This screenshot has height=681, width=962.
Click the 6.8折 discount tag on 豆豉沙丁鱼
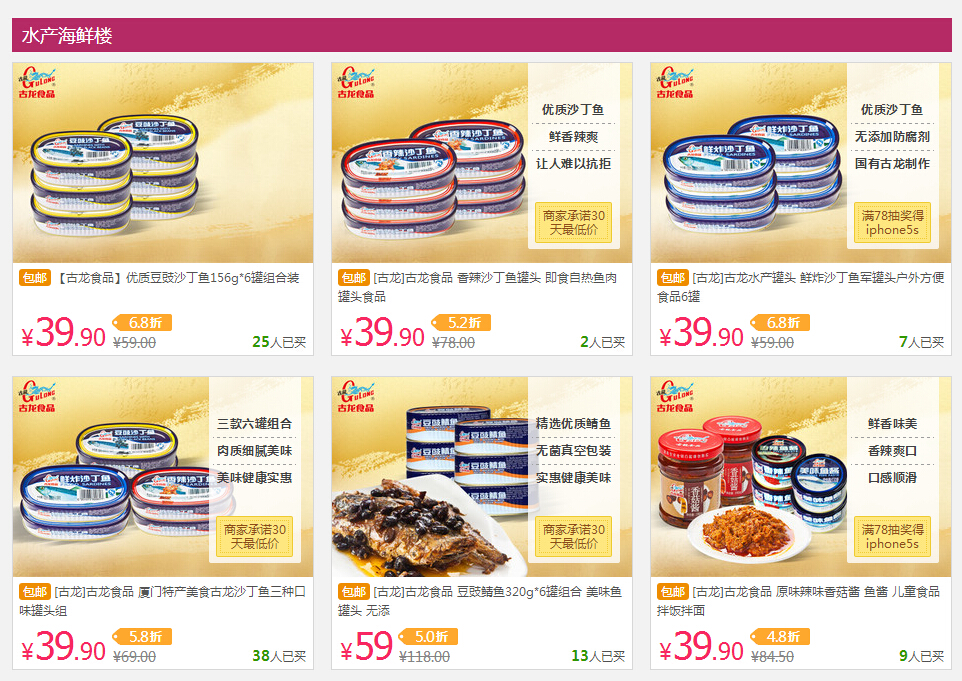click(x=142, y=323)
